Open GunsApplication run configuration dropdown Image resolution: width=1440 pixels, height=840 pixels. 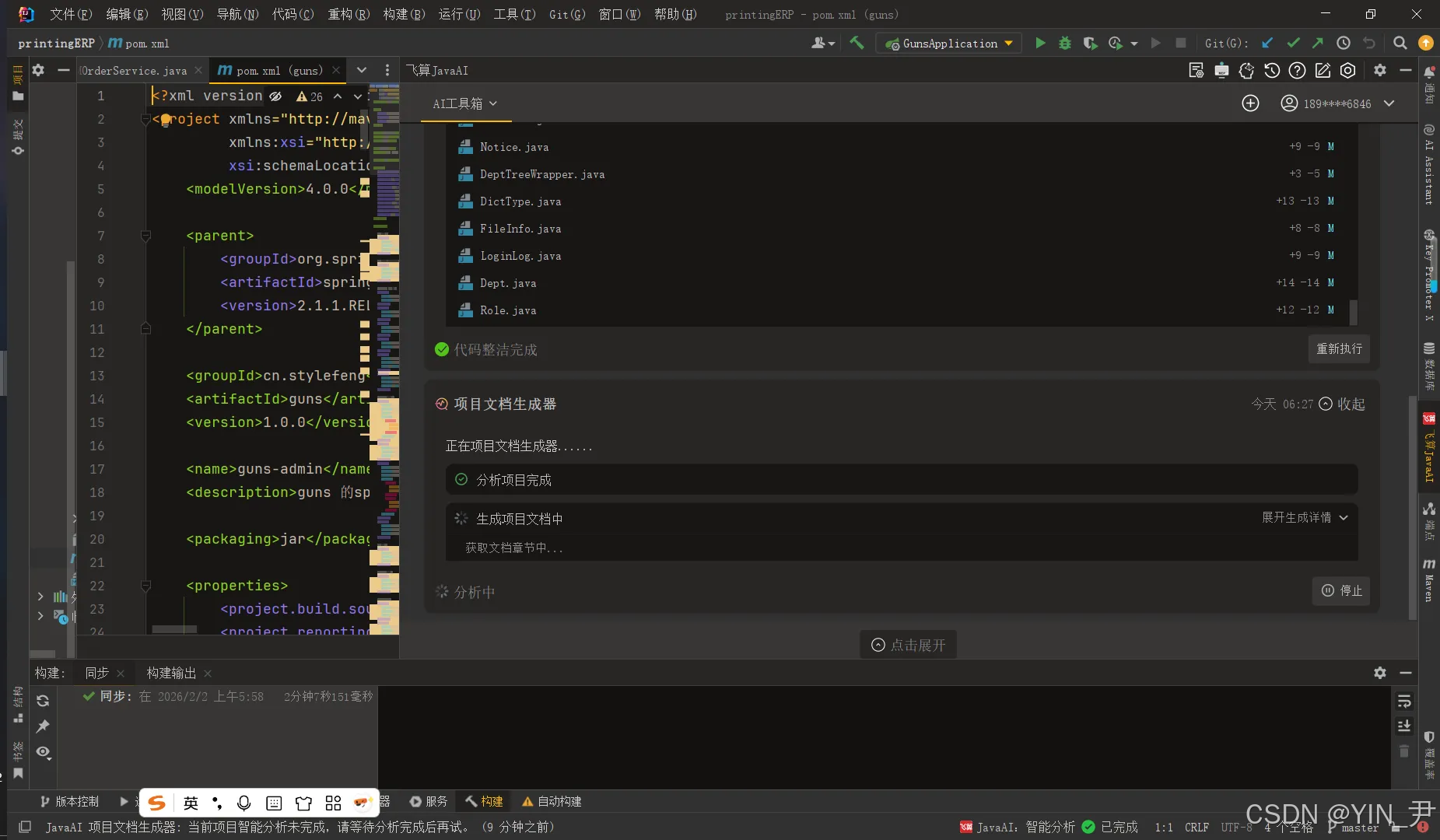click(949, 44)
